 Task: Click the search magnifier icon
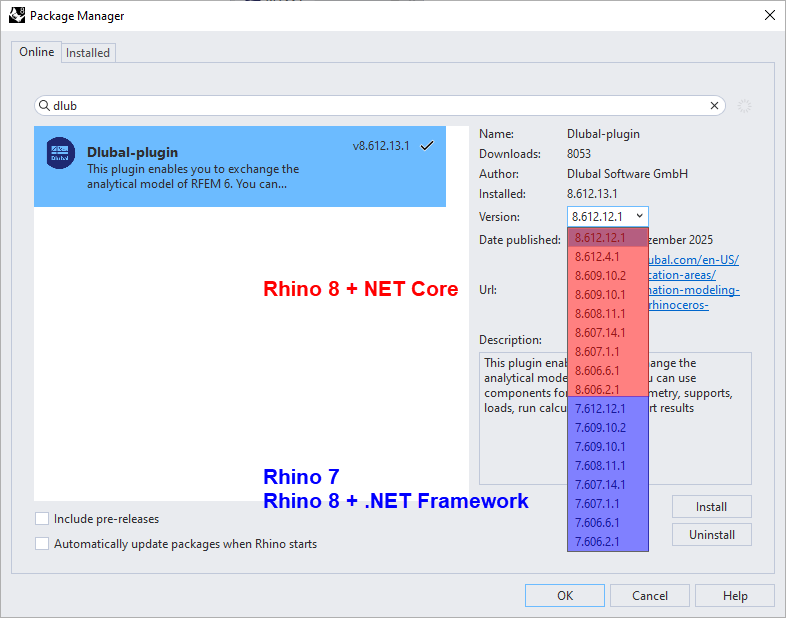tap(44, 105)
